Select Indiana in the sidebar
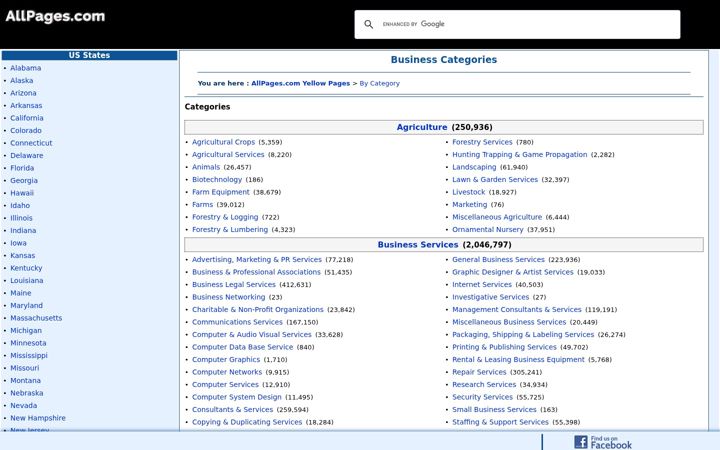Screen dimensions: 720x450 pyautogui.click(x=23, y=231)
